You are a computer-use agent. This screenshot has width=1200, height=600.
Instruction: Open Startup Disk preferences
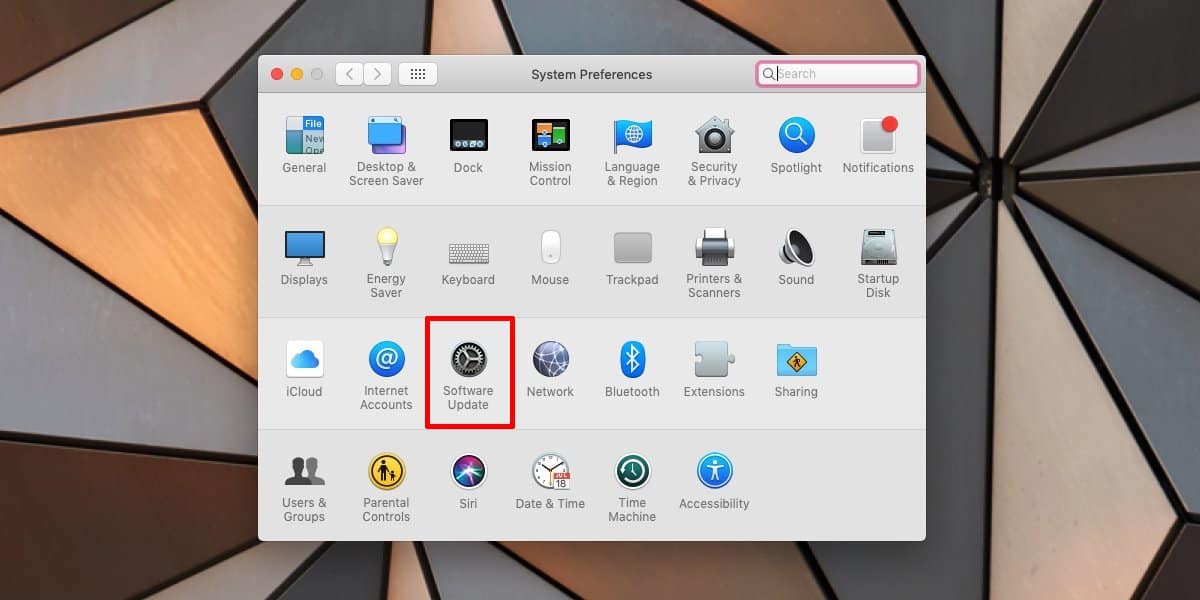click(878, 263)
